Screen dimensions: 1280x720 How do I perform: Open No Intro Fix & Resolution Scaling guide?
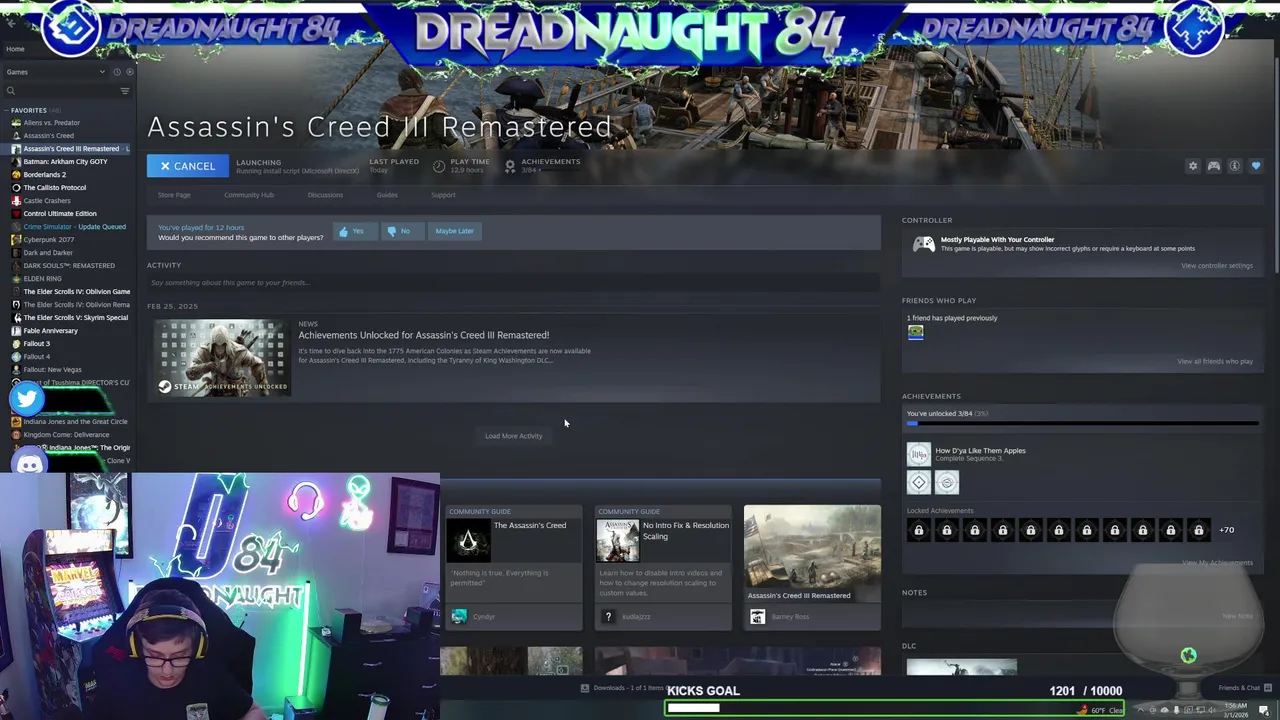(662, 568)
